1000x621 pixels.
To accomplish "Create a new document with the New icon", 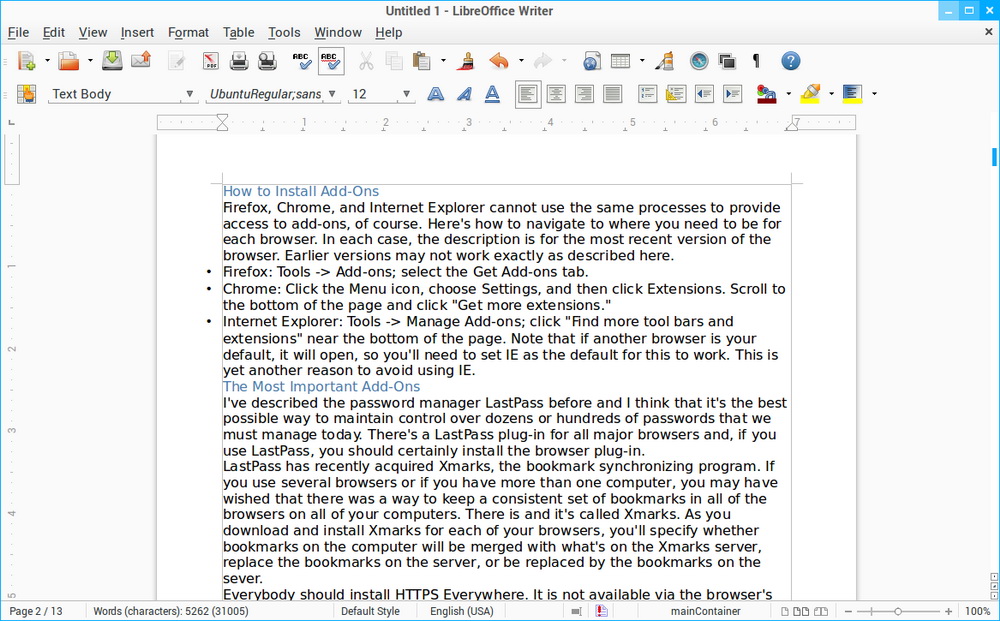I will [26, 61].
